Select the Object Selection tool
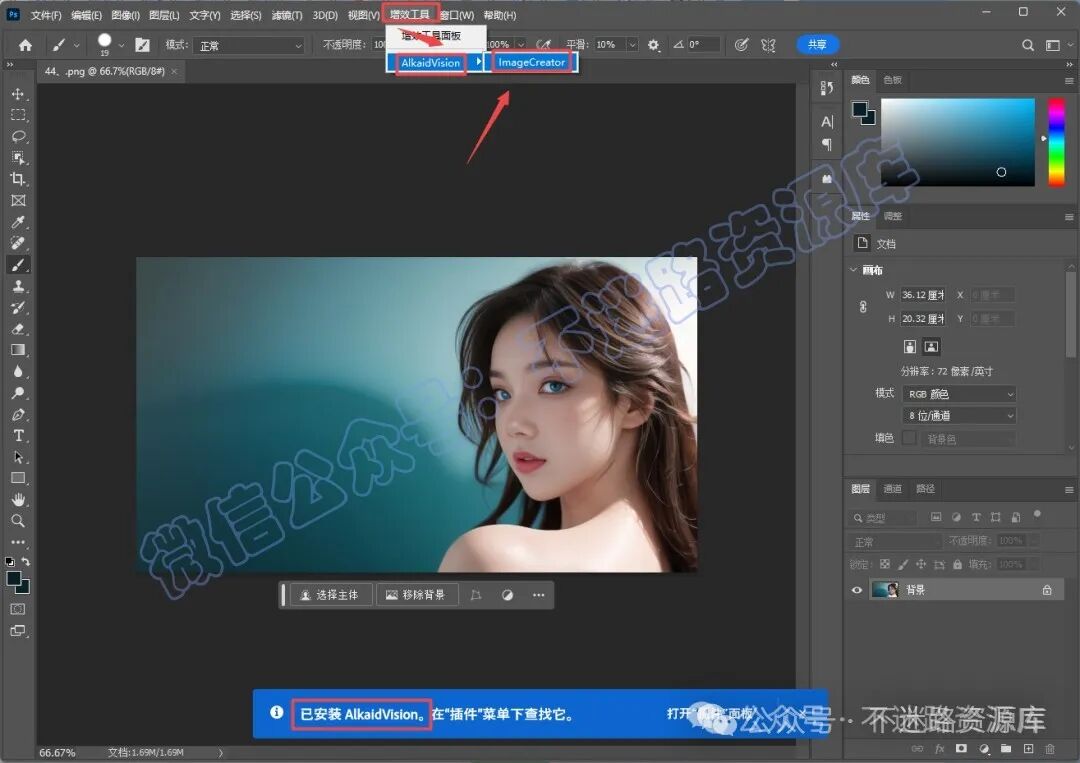The height and width of the screenshot is (763, 1080). tap(18, 158)
